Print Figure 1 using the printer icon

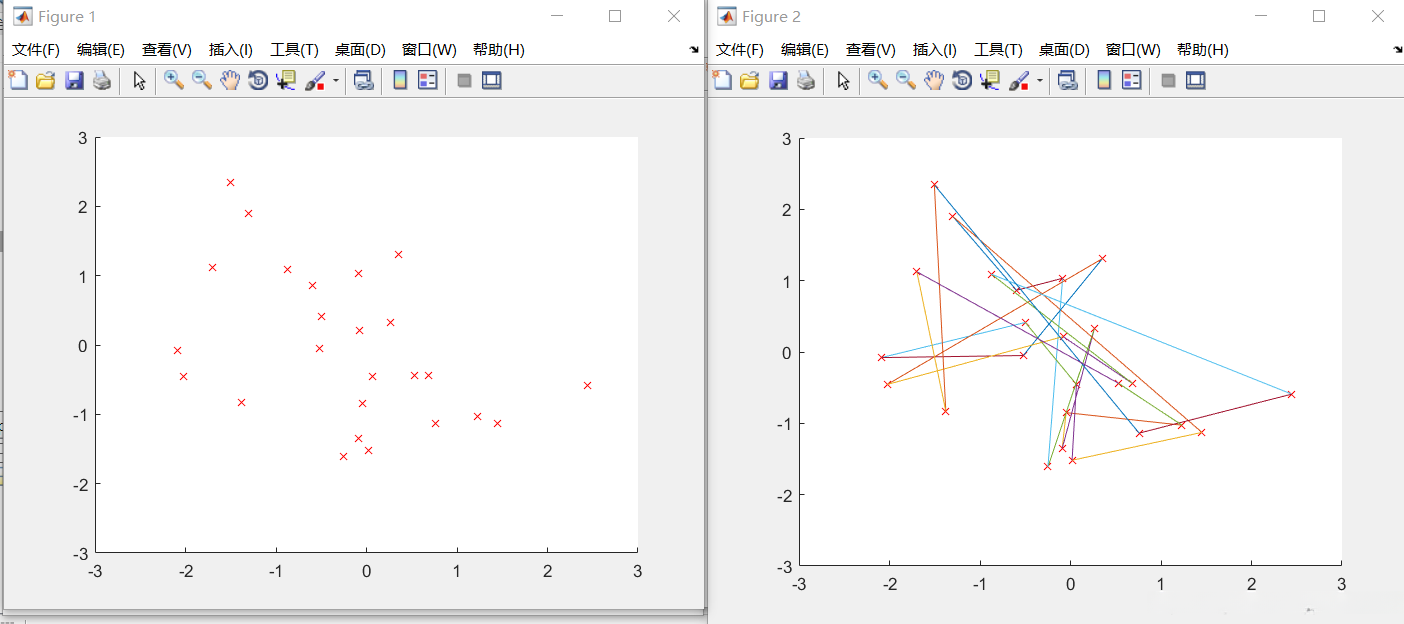pyautogui.click(x=101, y=81)
